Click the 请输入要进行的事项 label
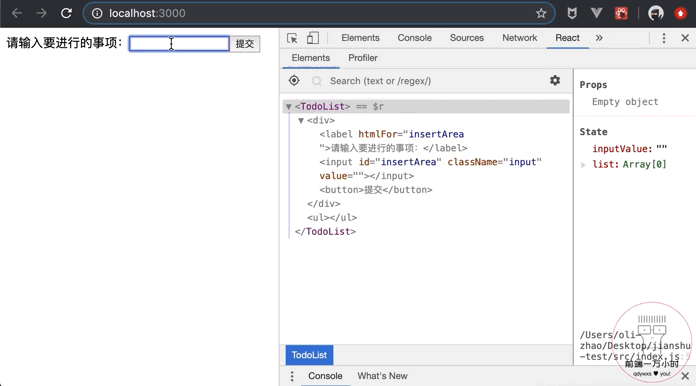This screenshot has height=386, width=696. (x=64, y=43)
